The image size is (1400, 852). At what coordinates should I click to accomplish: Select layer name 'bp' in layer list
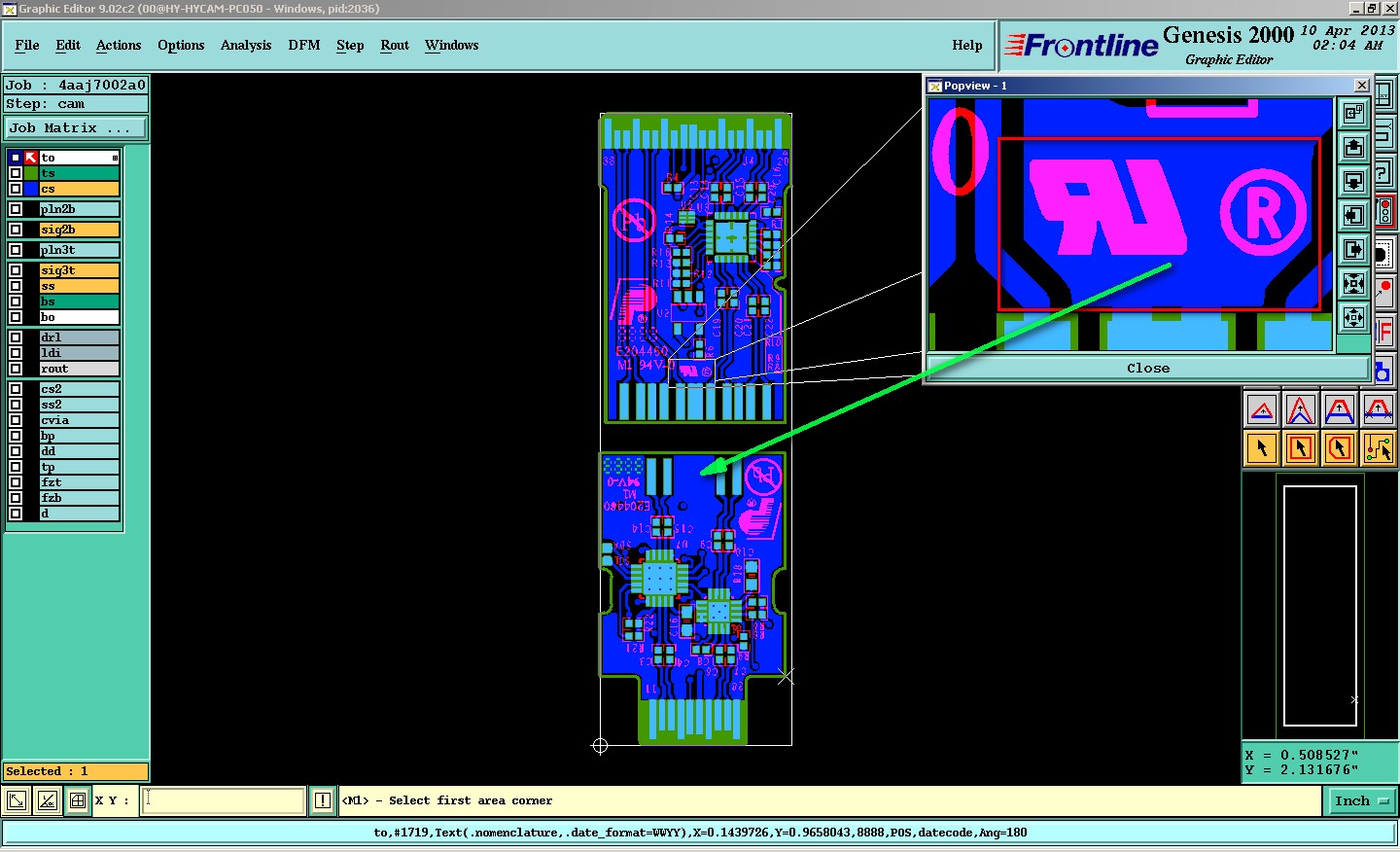point(80,436)
